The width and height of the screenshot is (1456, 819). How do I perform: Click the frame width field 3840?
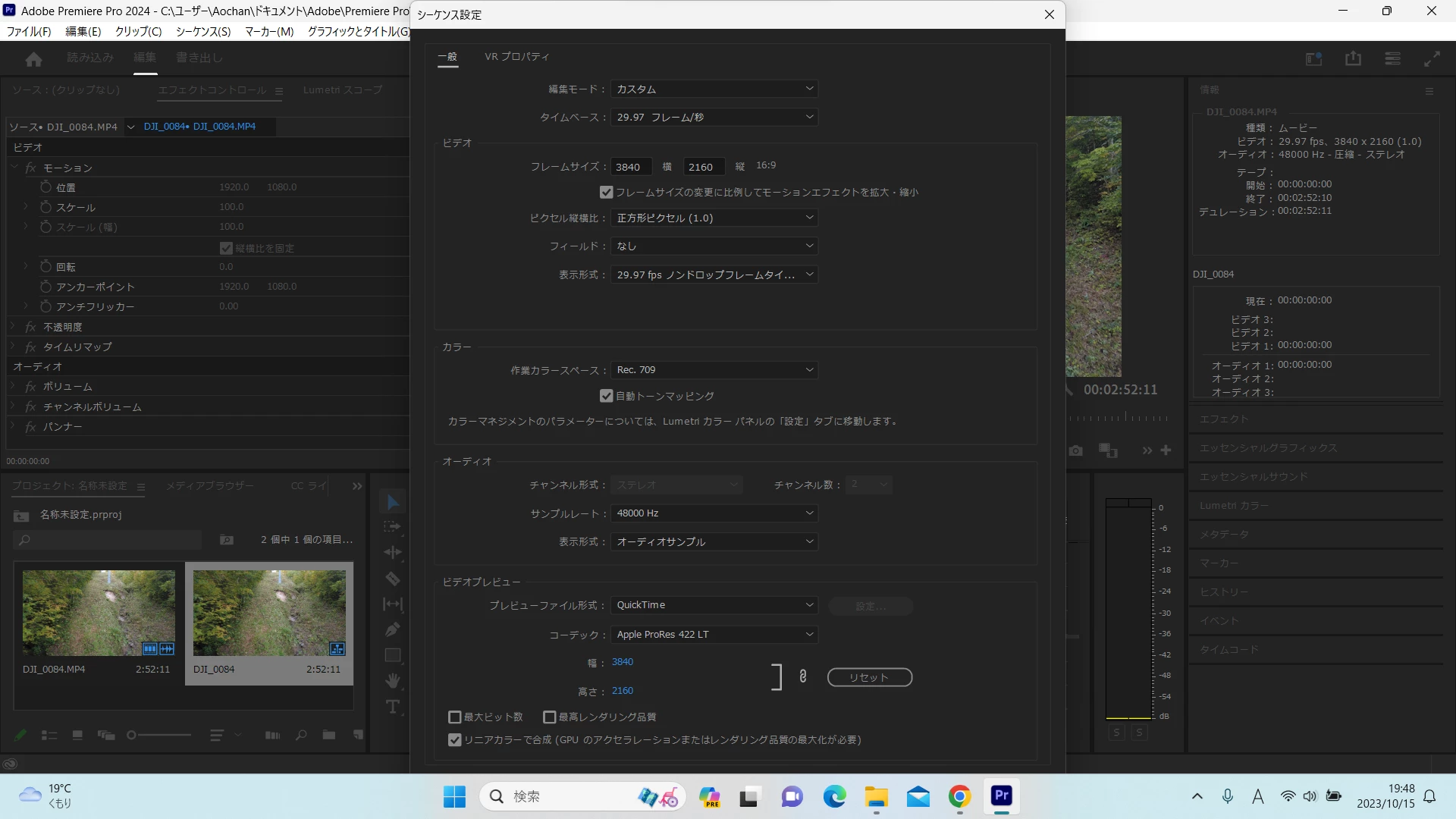pos(631,167)
